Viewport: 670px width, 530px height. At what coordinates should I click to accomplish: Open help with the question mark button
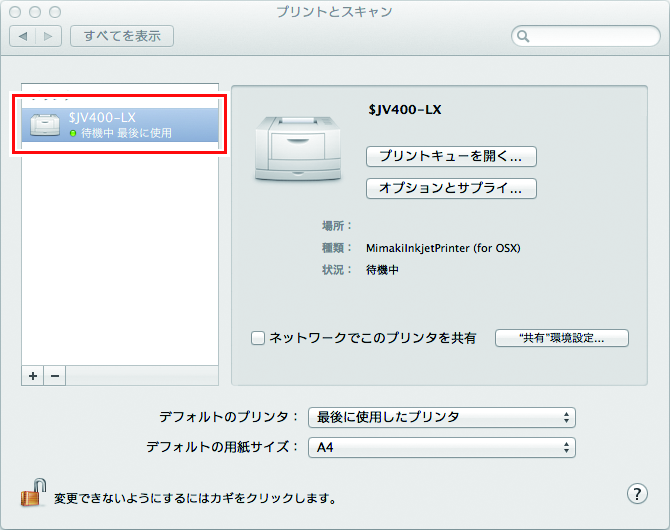637,493
